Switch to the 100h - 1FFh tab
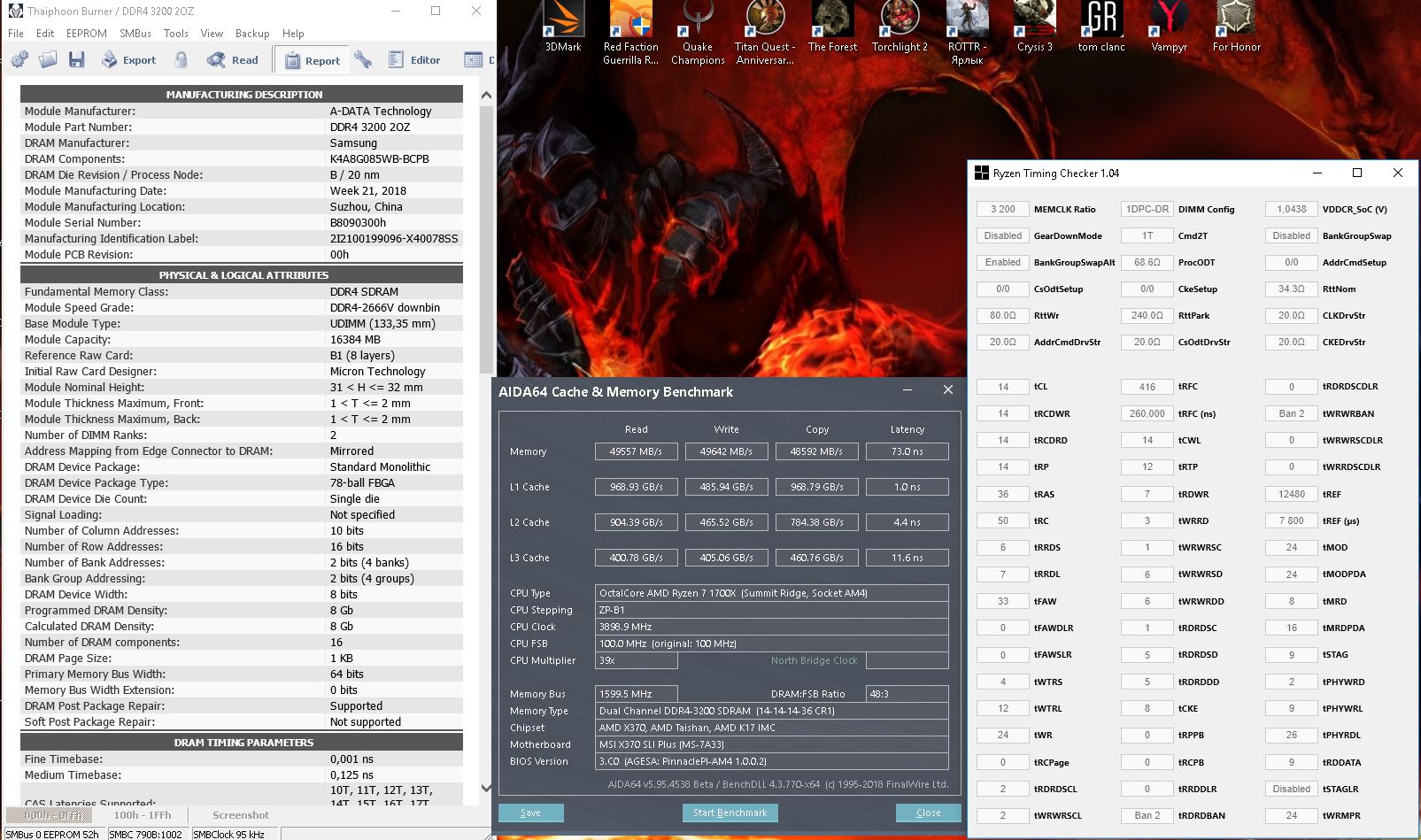The height and width of the screenshot is (840, 1421). 143,815
